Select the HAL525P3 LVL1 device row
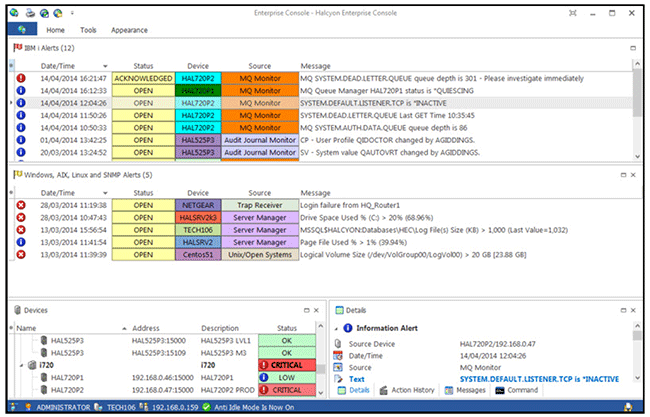The height and width of the screenshot is (417, 650). tap(165, 341)
